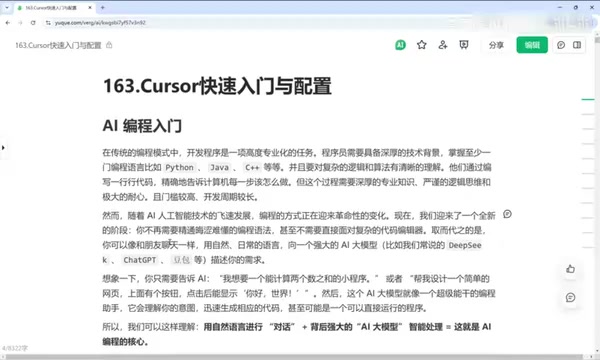The width and height of the screenshot is (600, 360).
Task: Click the AI 编程入门 heading
Action: (x=142, y=125)
